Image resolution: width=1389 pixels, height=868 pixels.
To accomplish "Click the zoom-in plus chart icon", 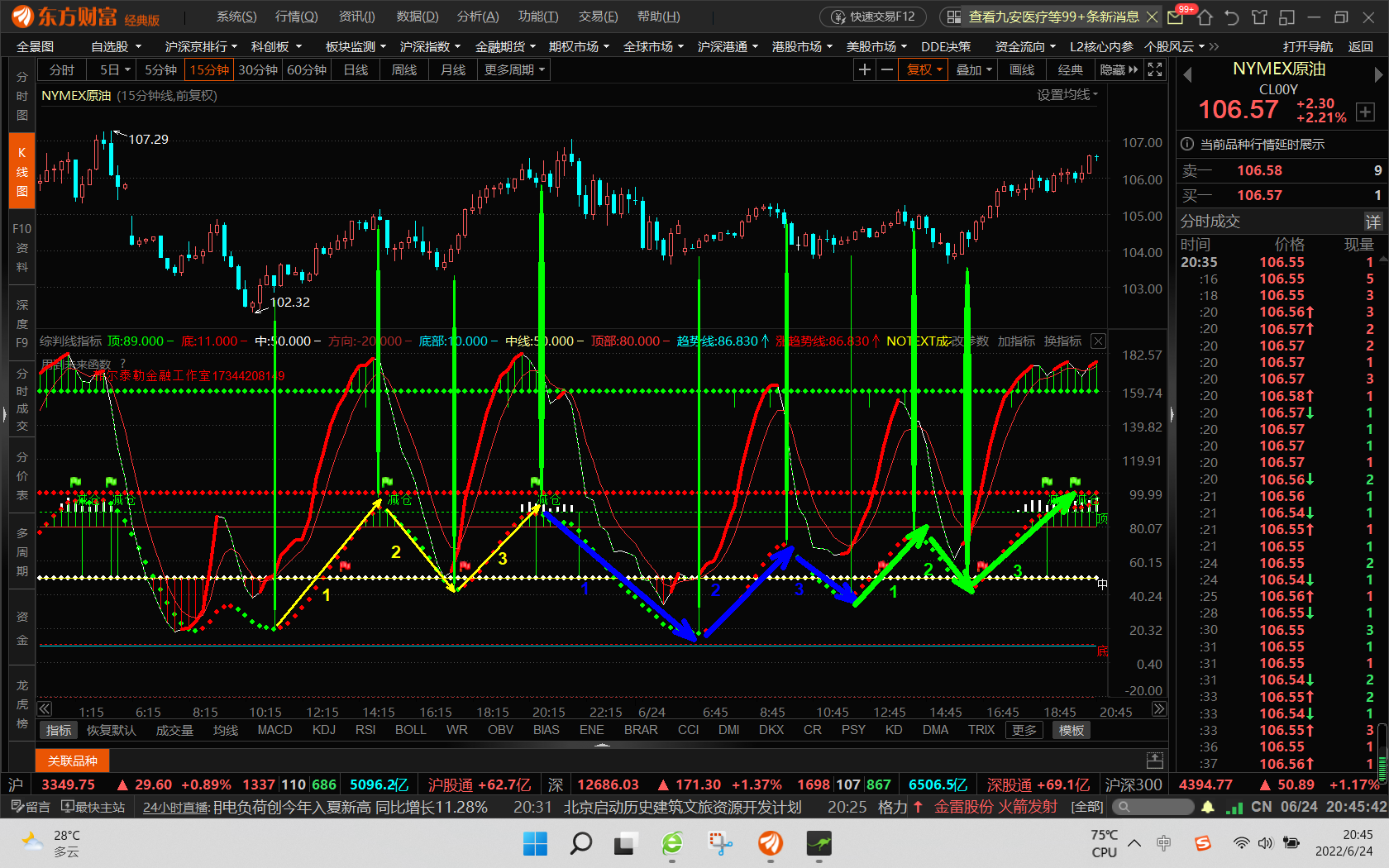I will (x=865, y=70).
